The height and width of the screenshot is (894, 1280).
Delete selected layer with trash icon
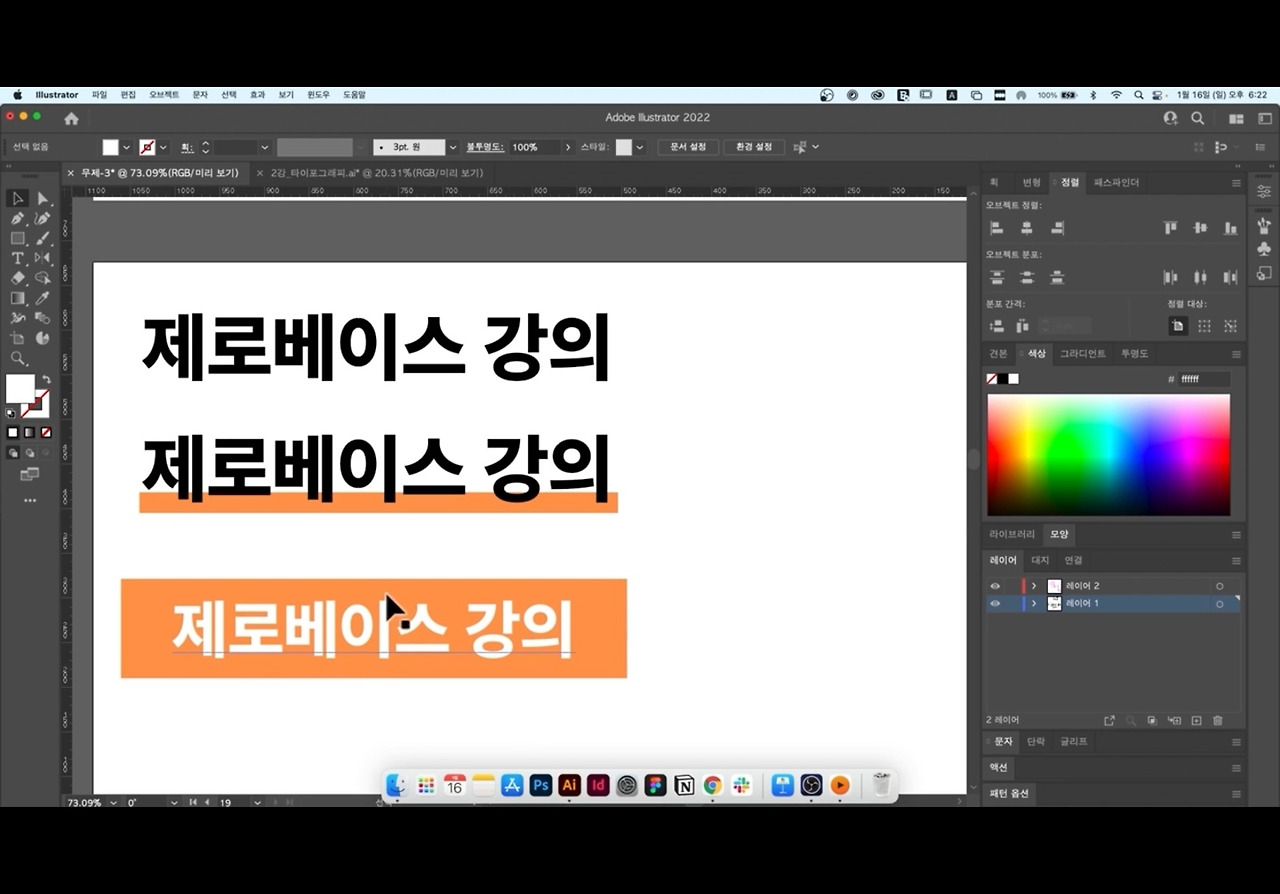1217,720
